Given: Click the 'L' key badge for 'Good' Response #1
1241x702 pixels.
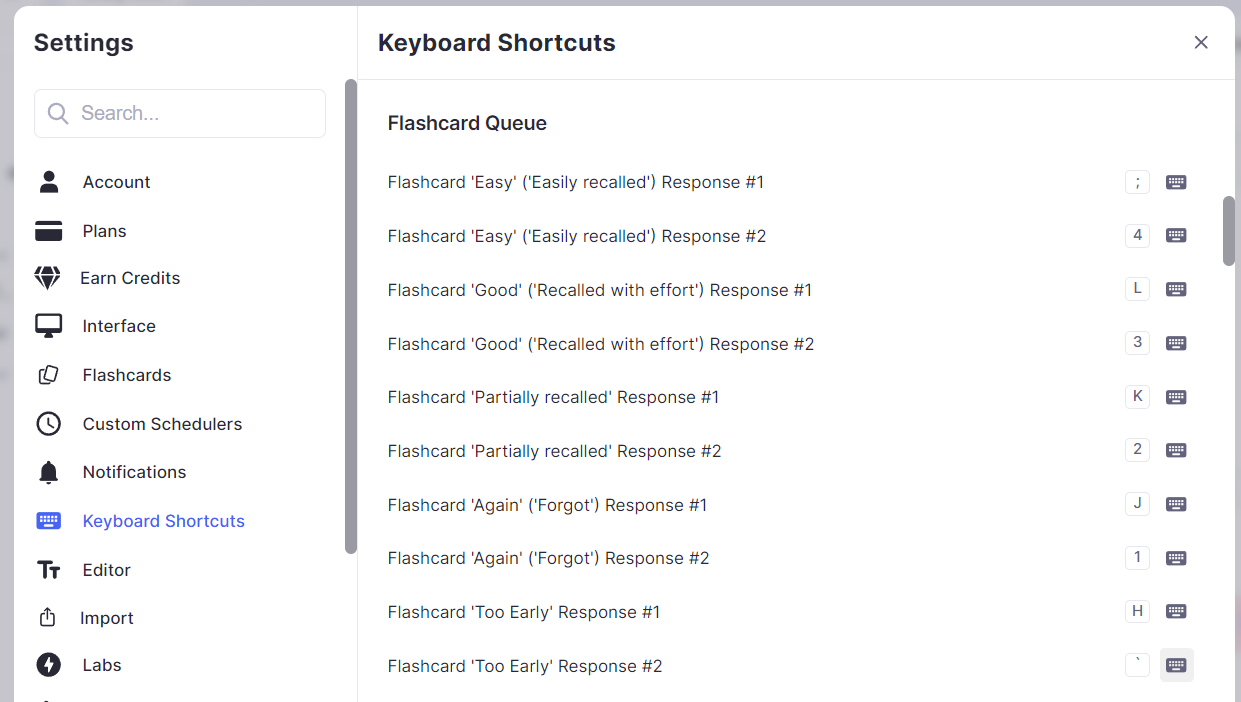Looking at the screenshot, I should click(1137, 289).
